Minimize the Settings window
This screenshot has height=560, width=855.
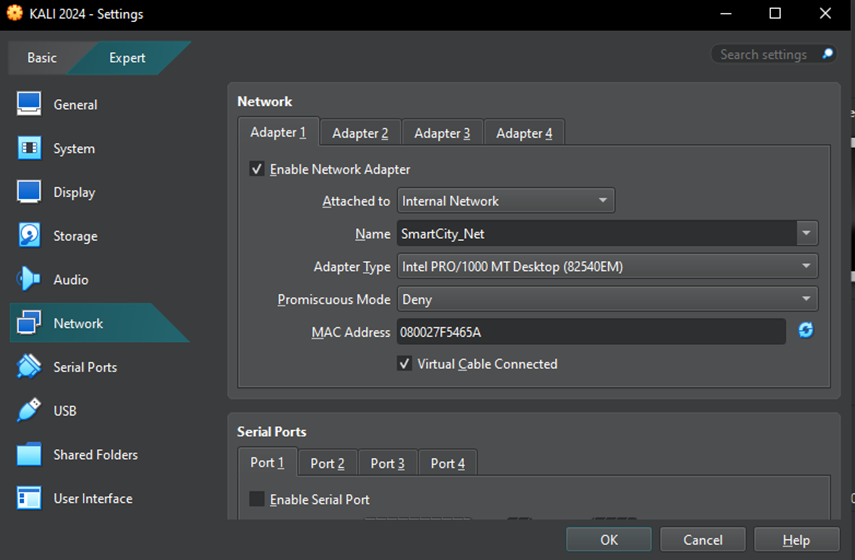coord(726,14)
